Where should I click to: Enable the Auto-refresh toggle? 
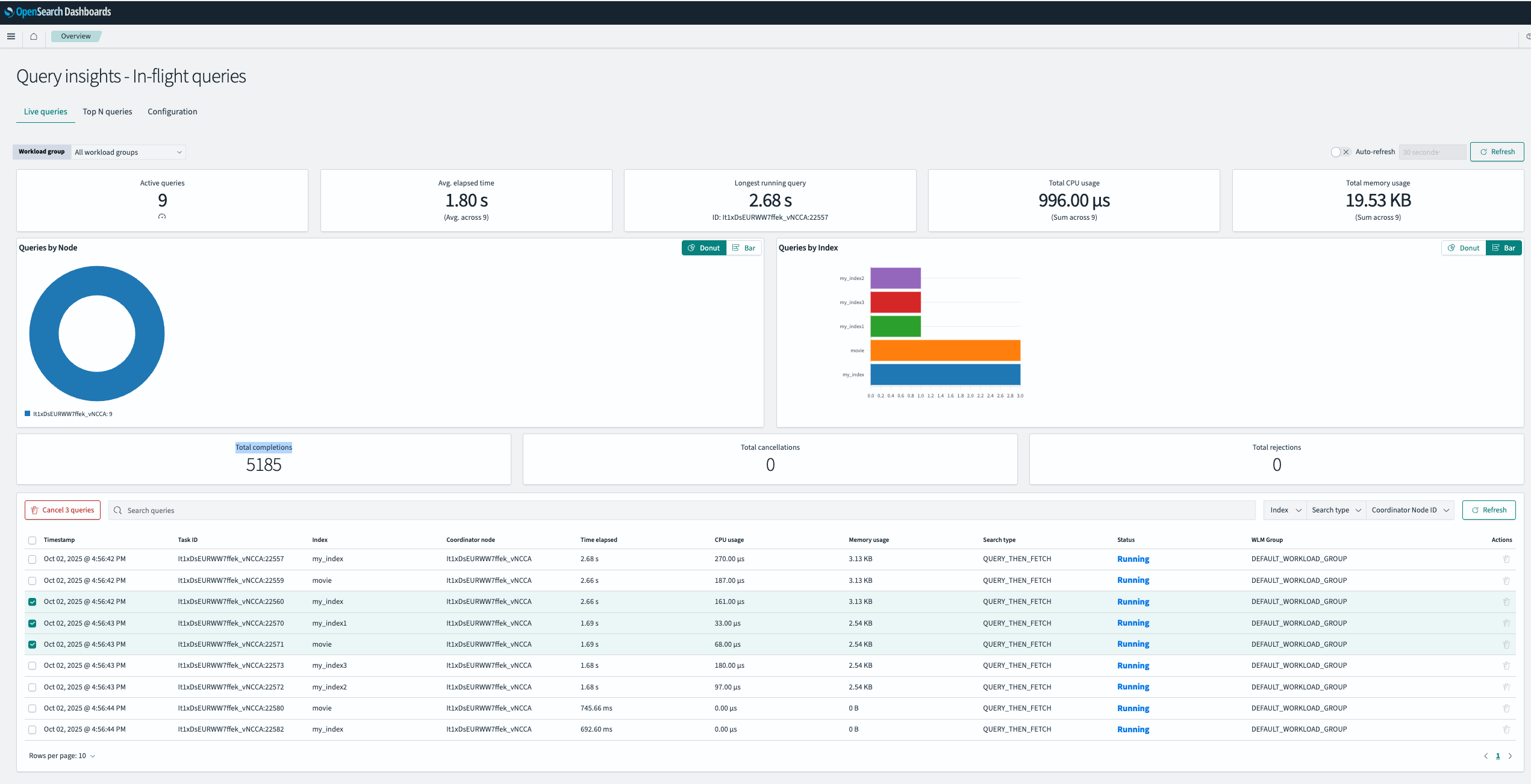1335,152
